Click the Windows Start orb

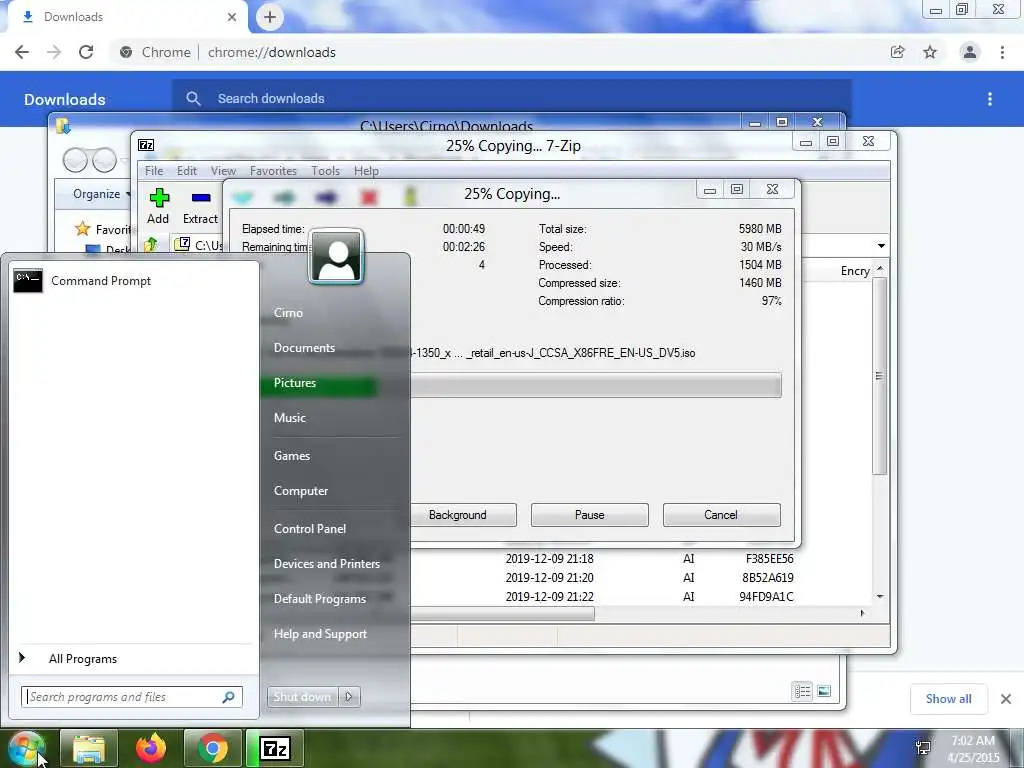pyautogui.click(x=26, y=748)
